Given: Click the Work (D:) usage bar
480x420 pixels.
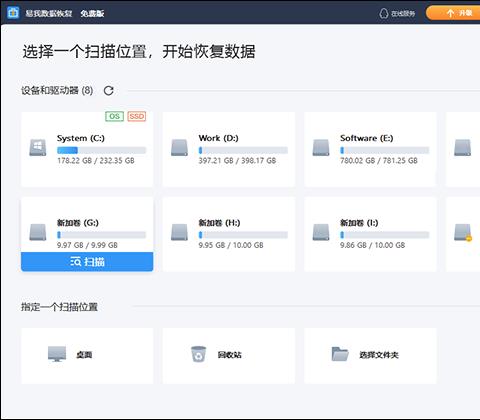Looking at the screenshot, I should (x=243, y=150).
